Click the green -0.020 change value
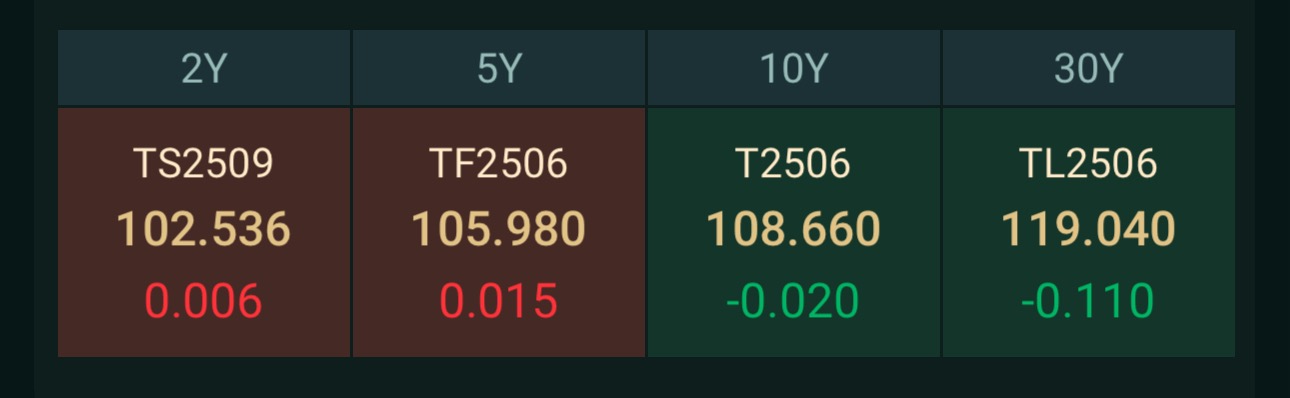Screen dimensions: 1290x398 (793, 302)
